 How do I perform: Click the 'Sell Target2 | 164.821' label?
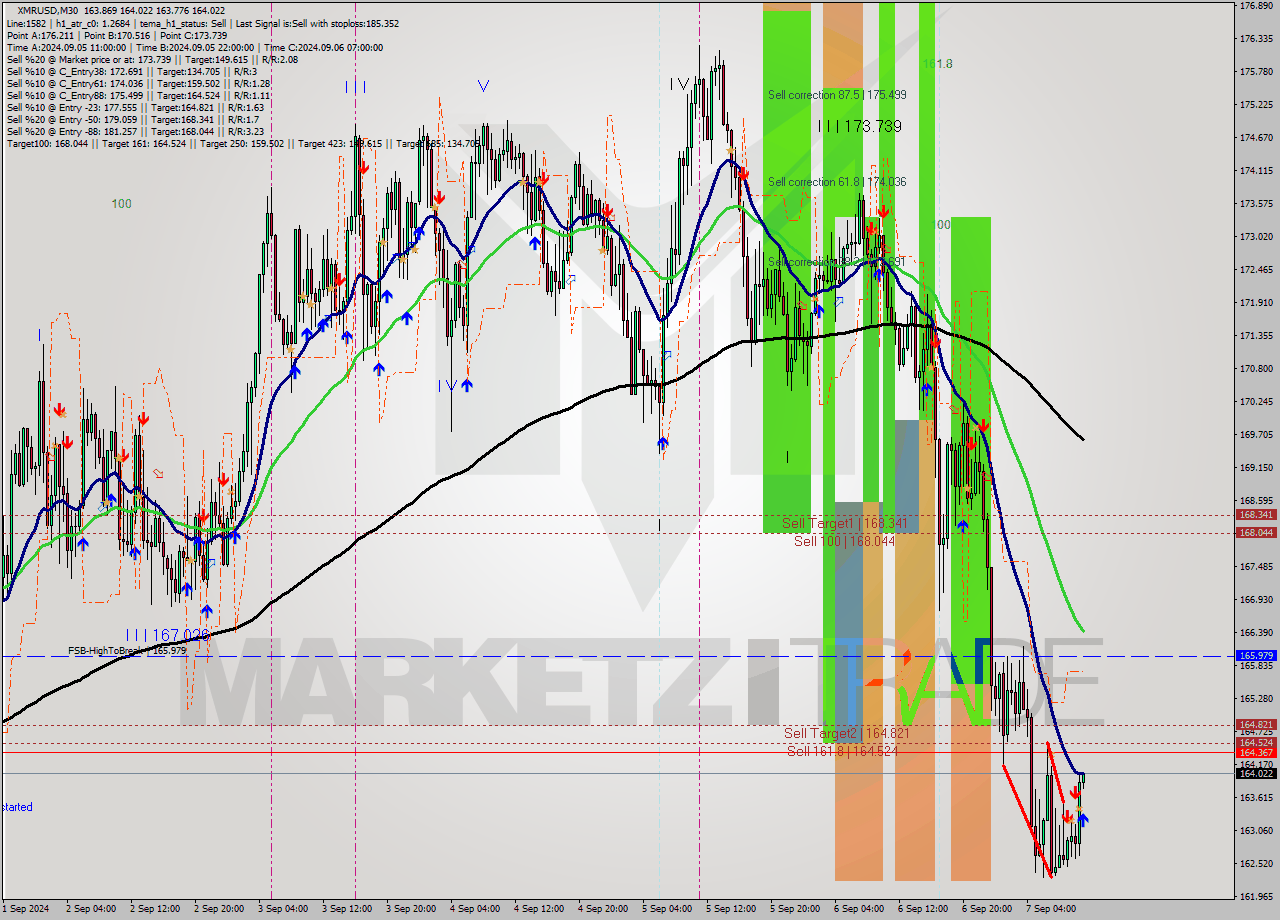[846, 733]
